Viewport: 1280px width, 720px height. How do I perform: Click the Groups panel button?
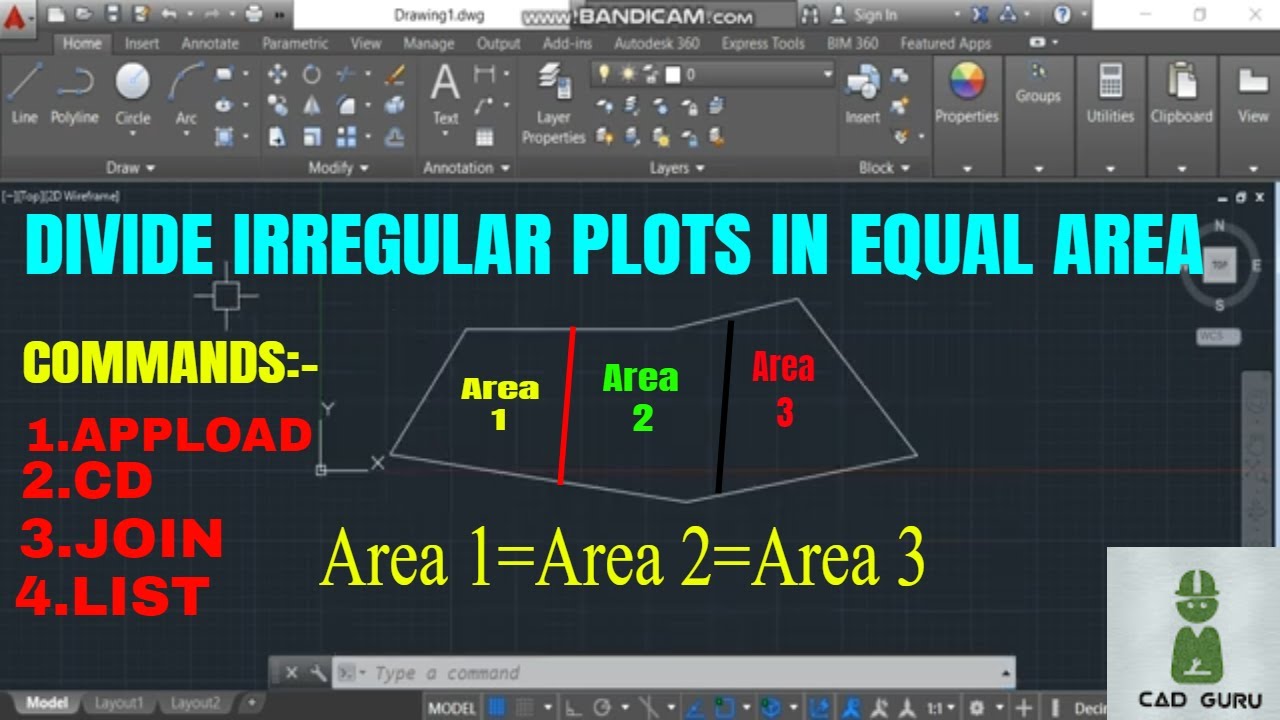[1038, 83]
